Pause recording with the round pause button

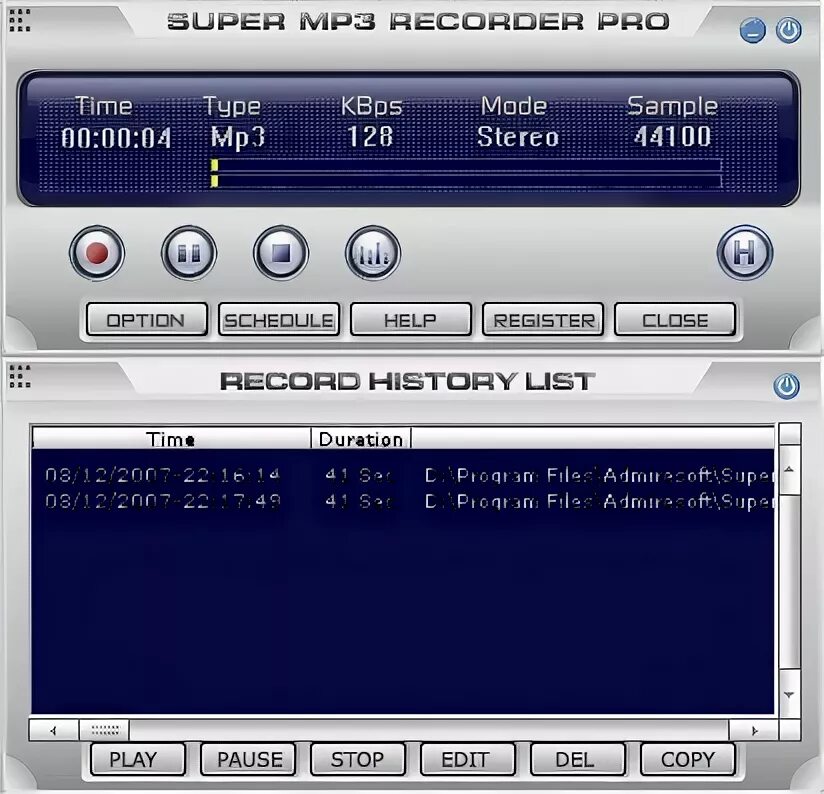click(189, 253)
